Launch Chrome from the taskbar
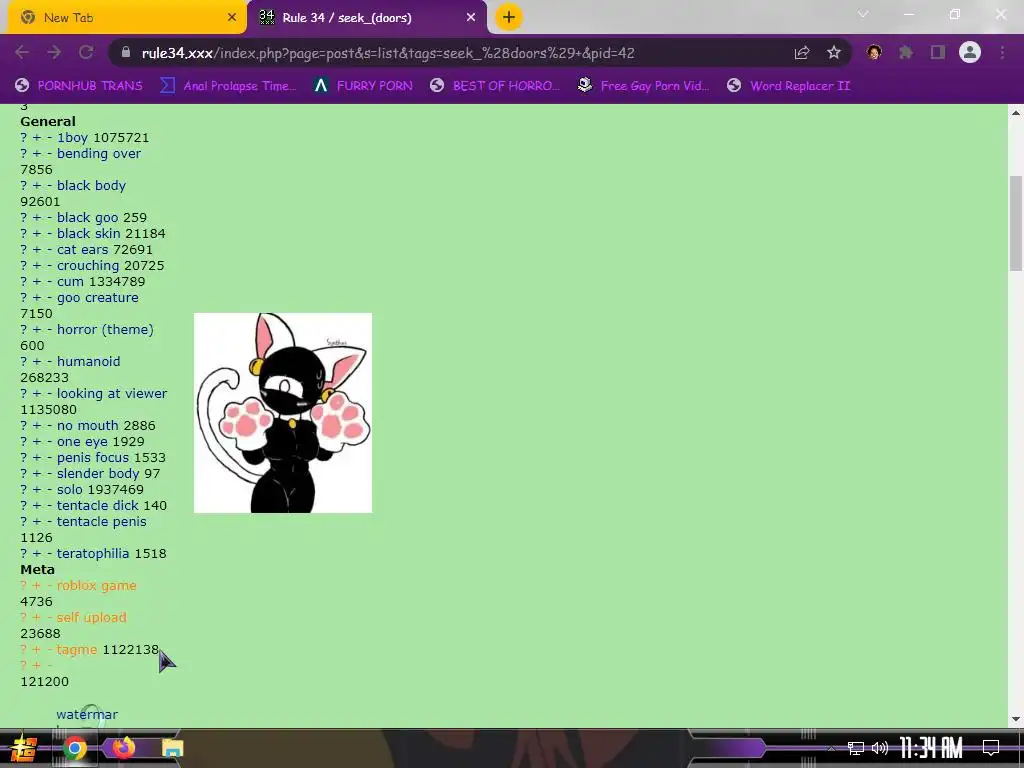1024x768 pixels. (x=74, y=748)
